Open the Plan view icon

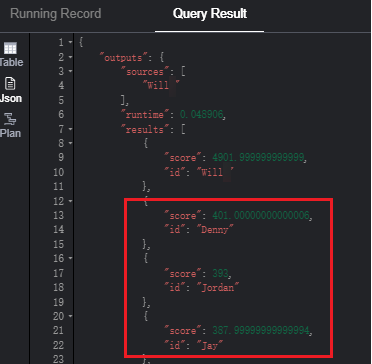(x=11, y=120)
